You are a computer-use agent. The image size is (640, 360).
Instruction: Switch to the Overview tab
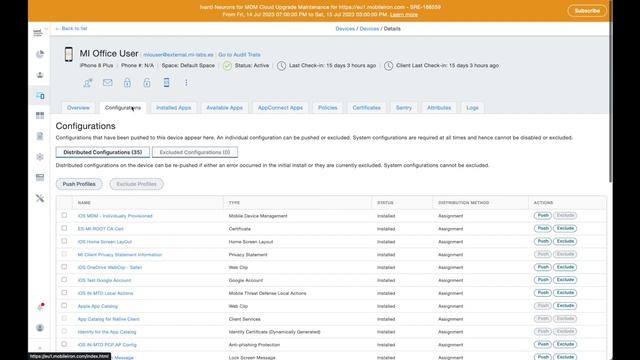[x=78, y=108]
